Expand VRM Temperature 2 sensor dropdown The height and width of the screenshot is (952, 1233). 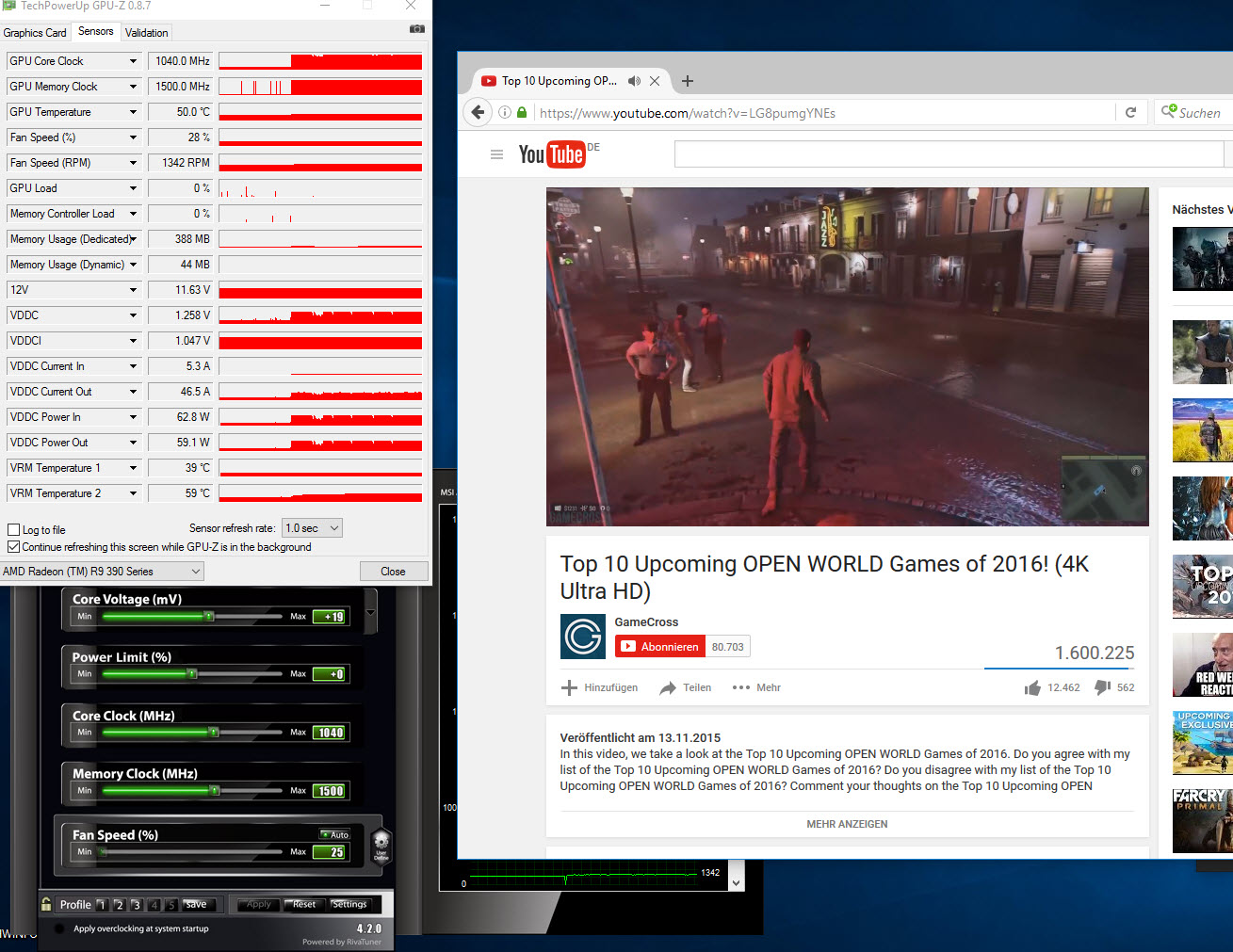coord(133,493)
